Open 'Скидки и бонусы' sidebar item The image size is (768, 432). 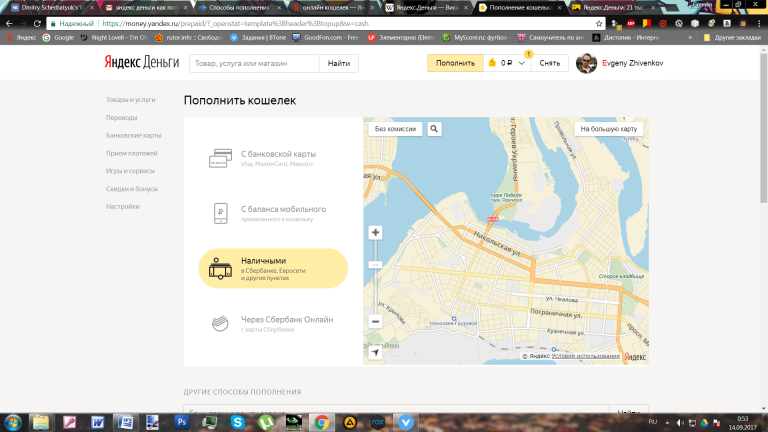(x=132, y=189)
